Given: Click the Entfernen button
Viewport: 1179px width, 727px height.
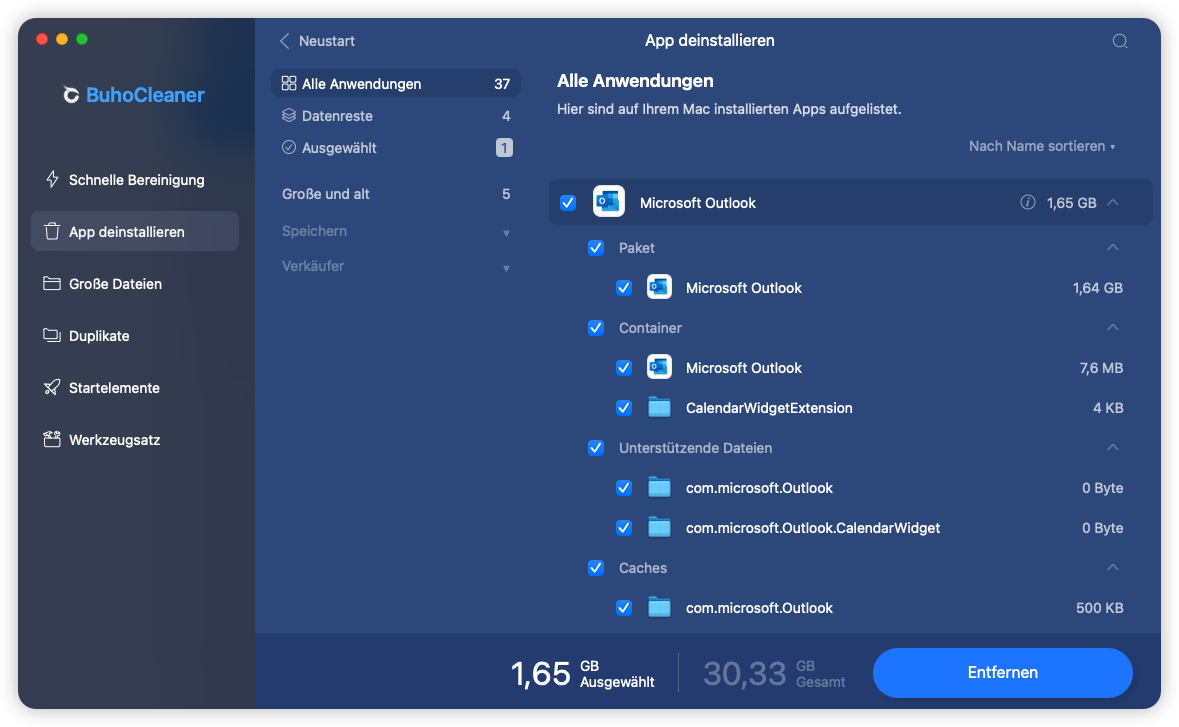Looking at the screenshot, I should pos(1002,672).
